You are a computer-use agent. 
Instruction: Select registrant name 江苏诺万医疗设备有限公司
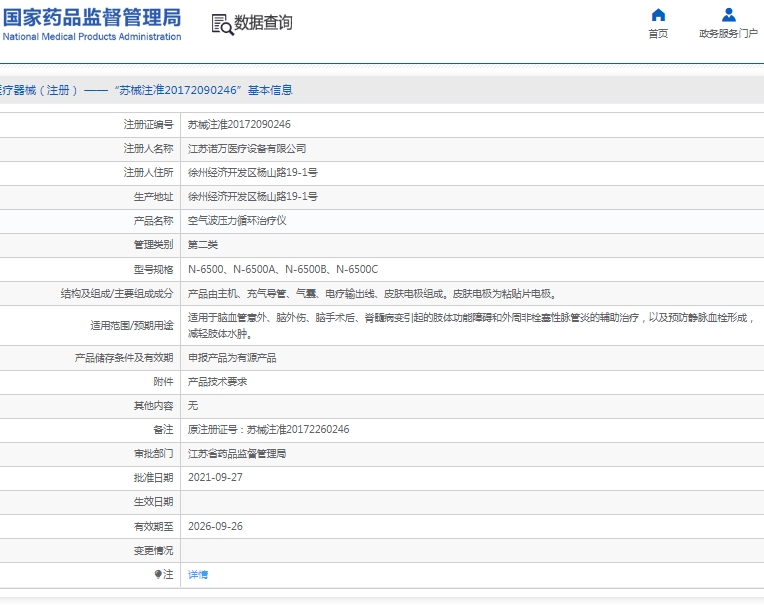tap(247, 149)
